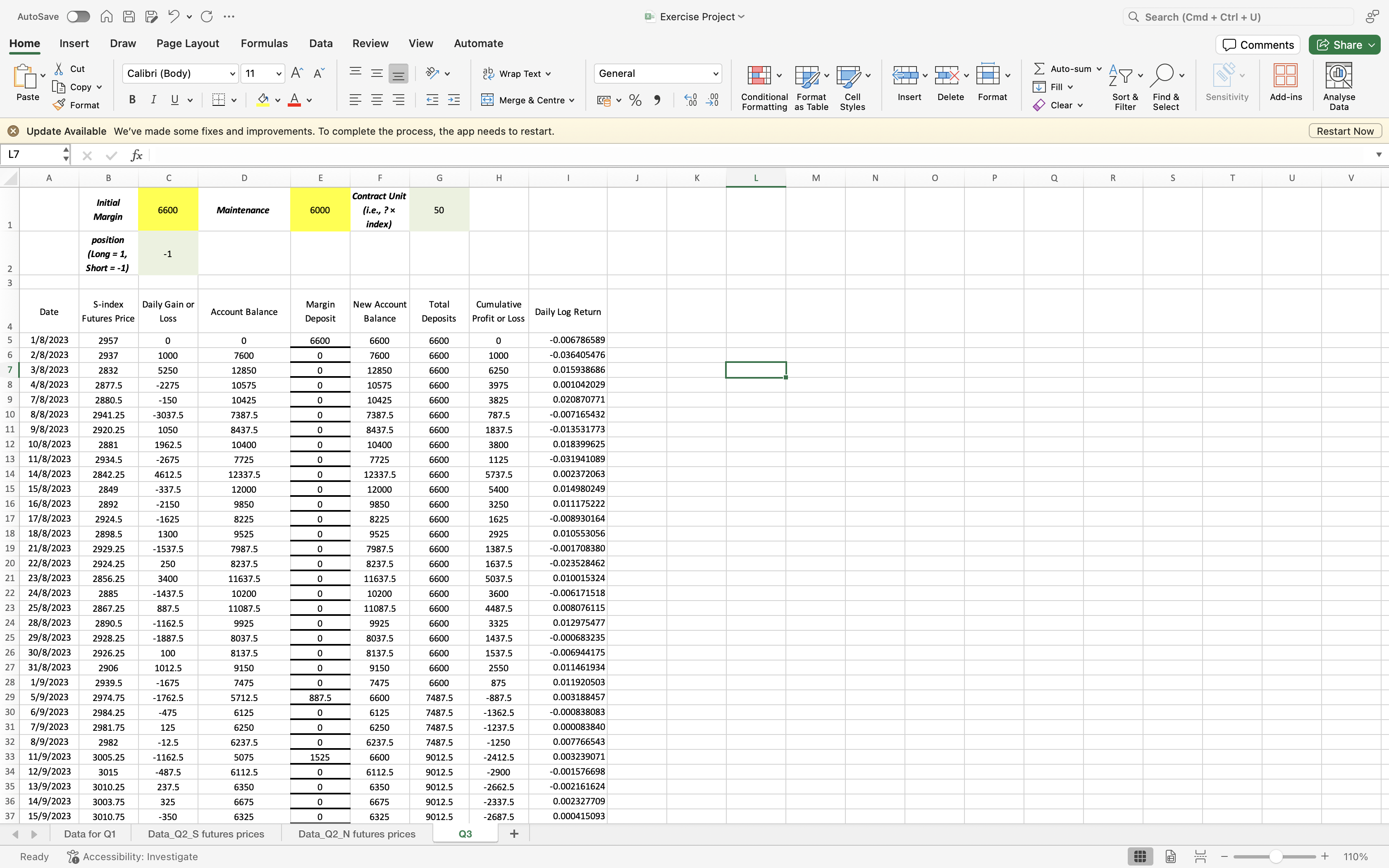1389x868 pixels.
Task: Toggle Bold formatting
Action: tap(132, 100)
